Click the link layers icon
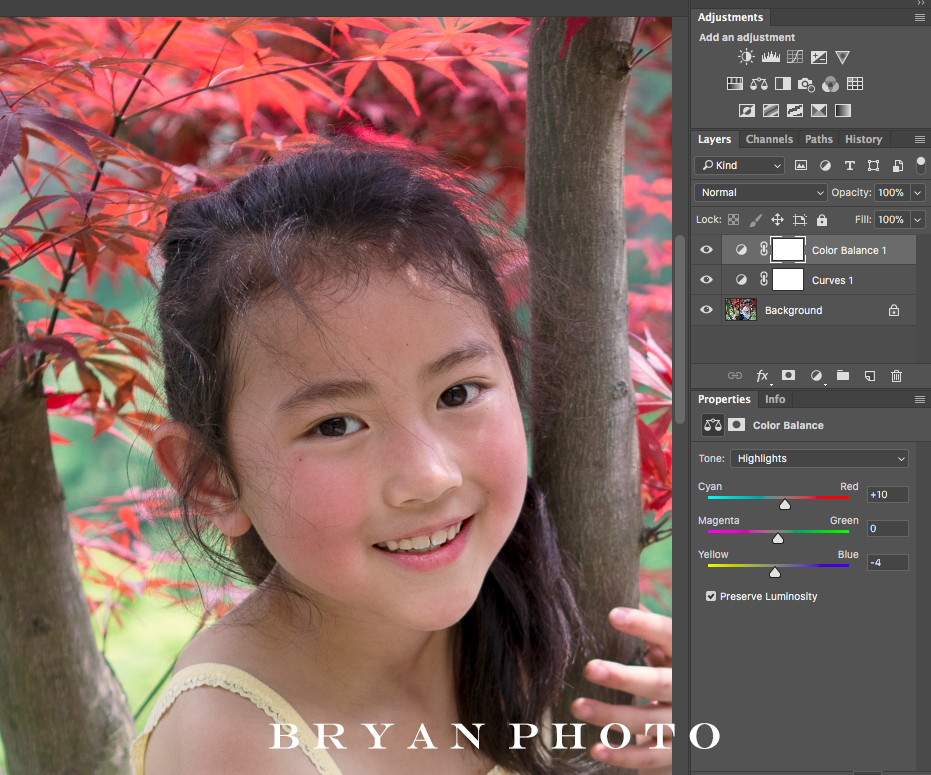Screen dimensions: 931x775 coord(734,375)
